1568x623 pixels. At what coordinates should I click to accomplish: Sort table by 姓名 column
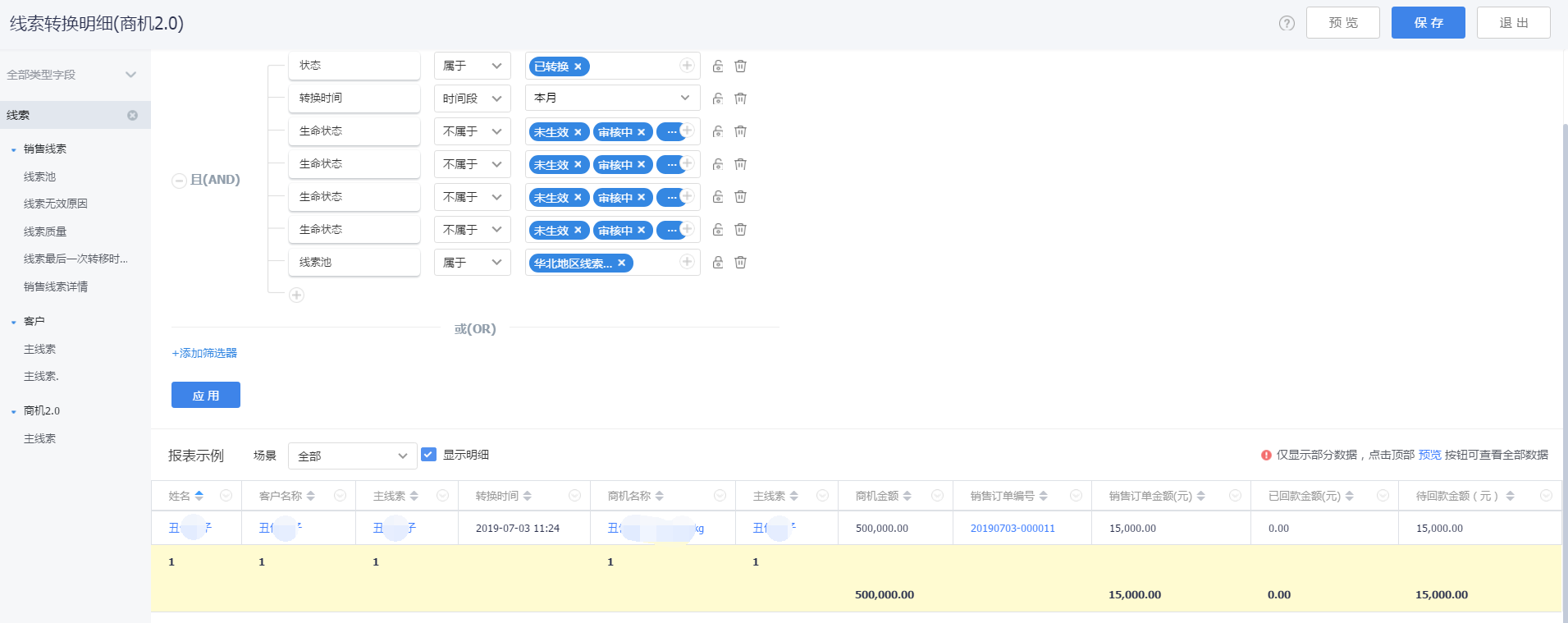point(199,496)
